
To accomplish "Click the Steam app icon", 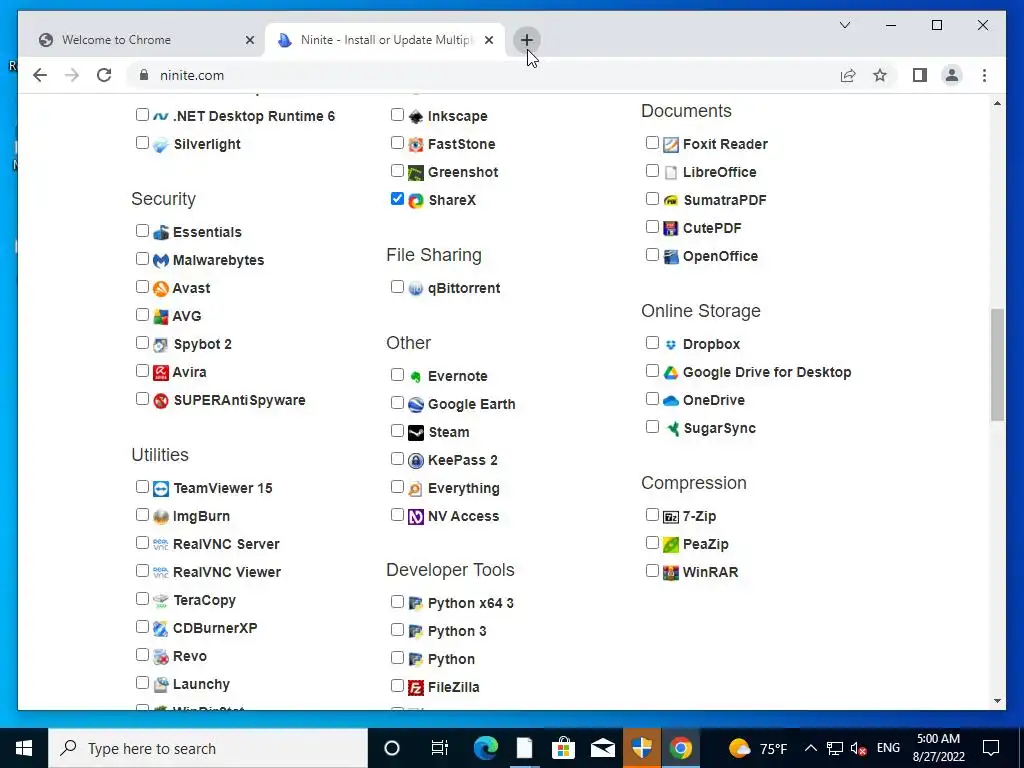I will 416,432.
